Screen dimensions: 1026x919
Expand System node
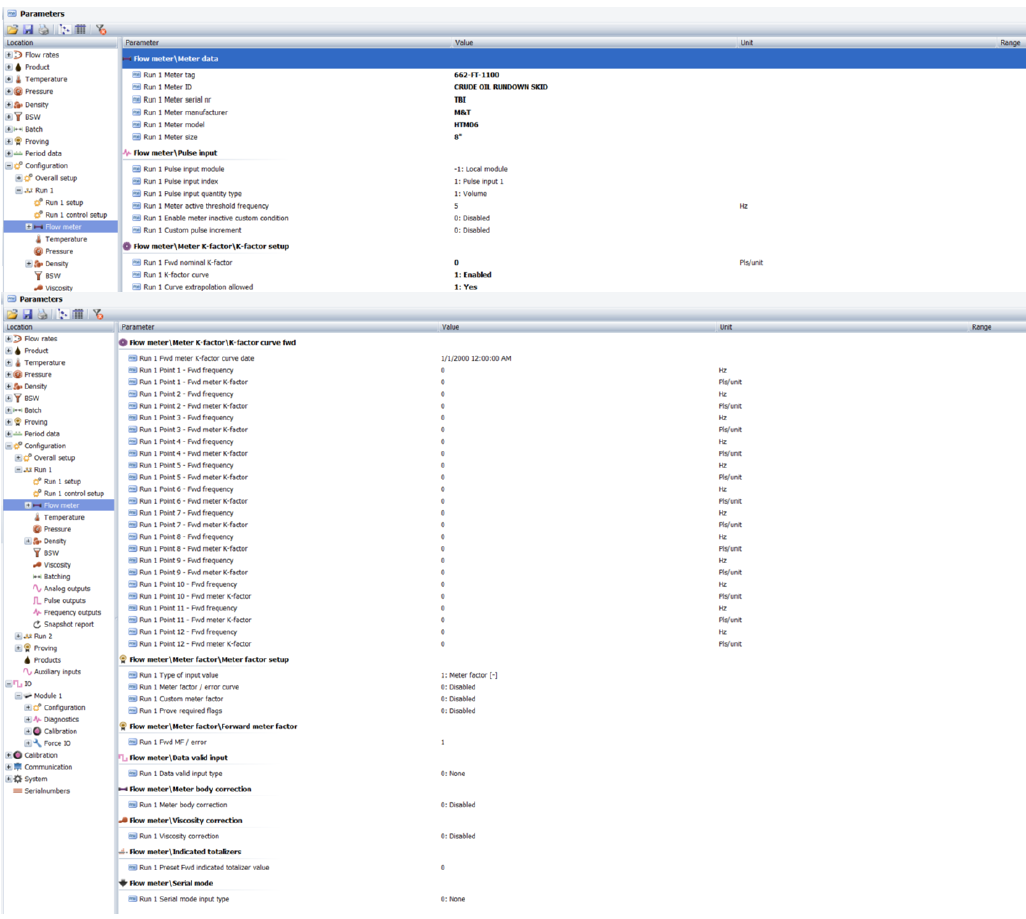9,779
